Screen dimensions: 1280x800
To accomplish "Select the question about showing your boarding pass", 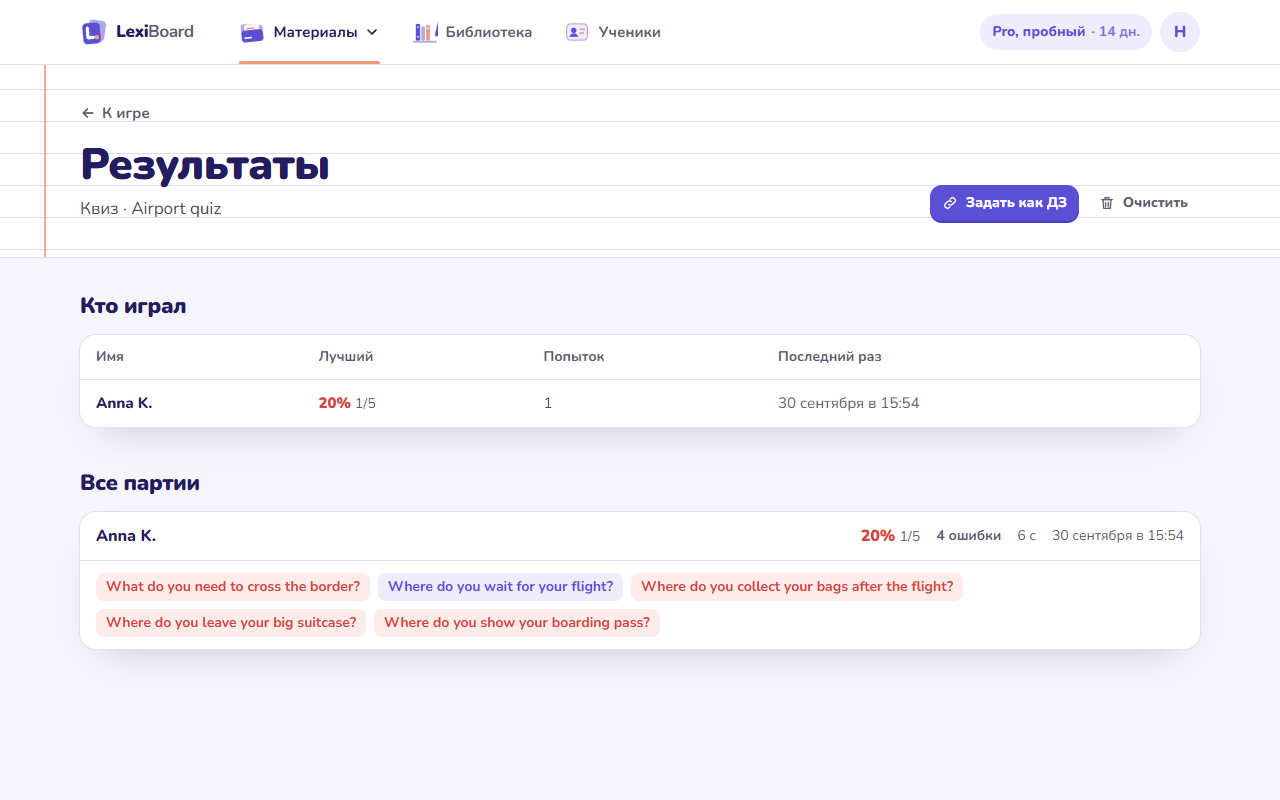I will [x=517, y=623].
